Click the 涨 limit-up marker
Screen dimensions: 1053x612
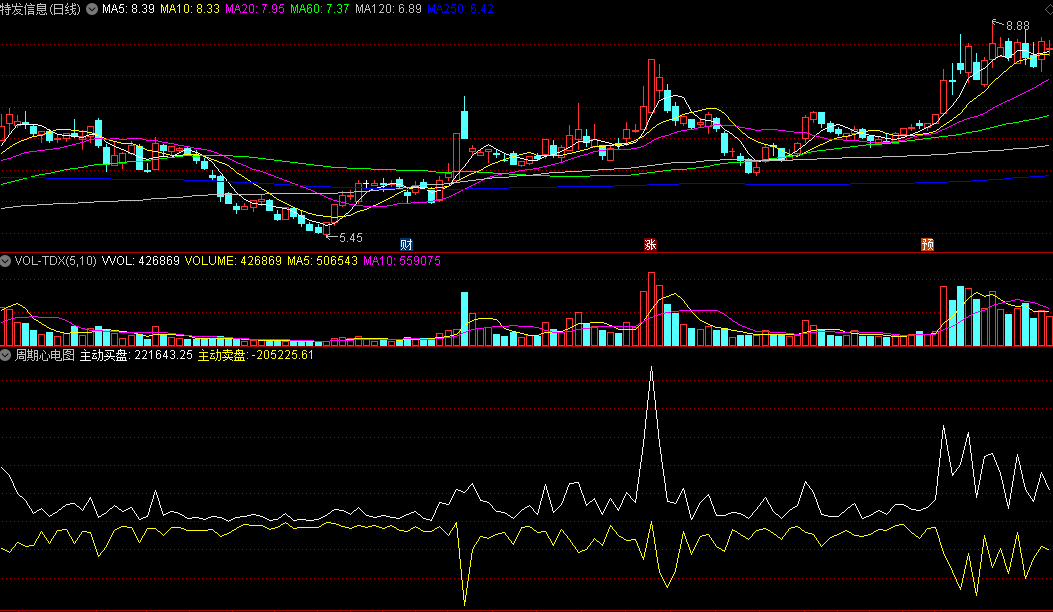tap(650, 245)
